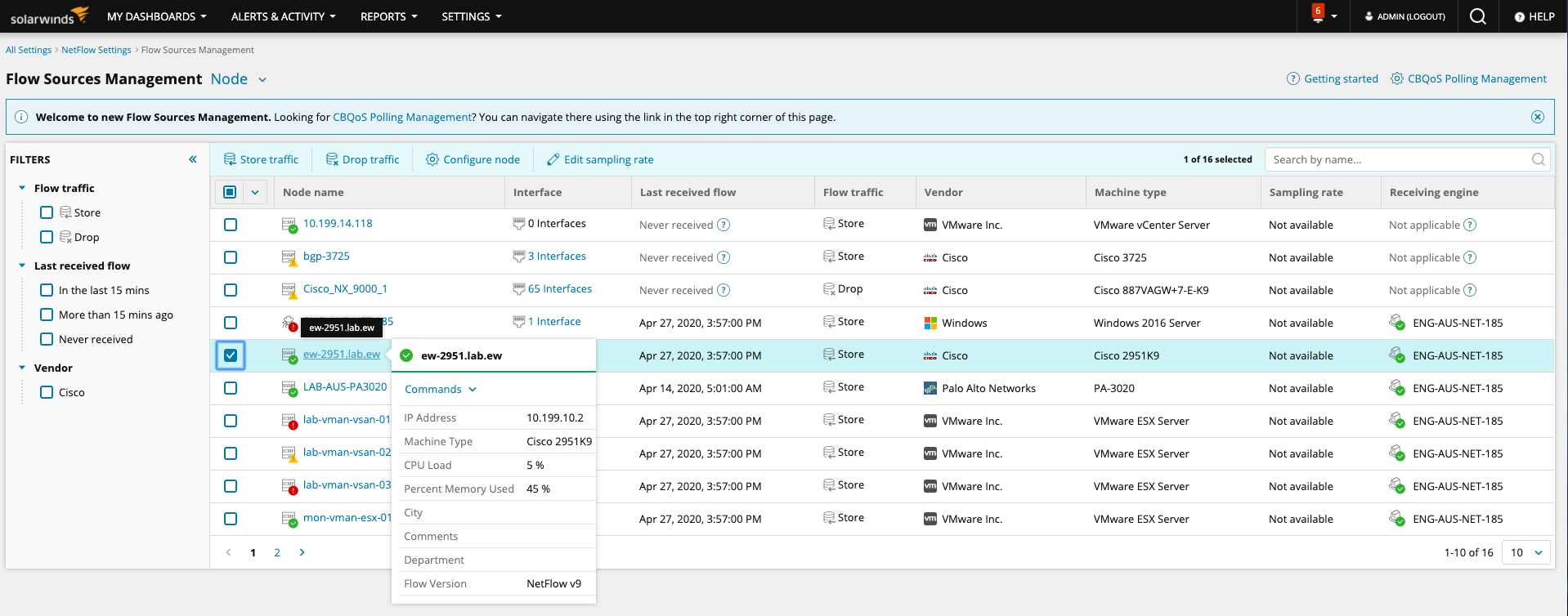Uncheck the ew-2951.lab.ew row checkbox
1568x616 pixels.
pos(231,355)
